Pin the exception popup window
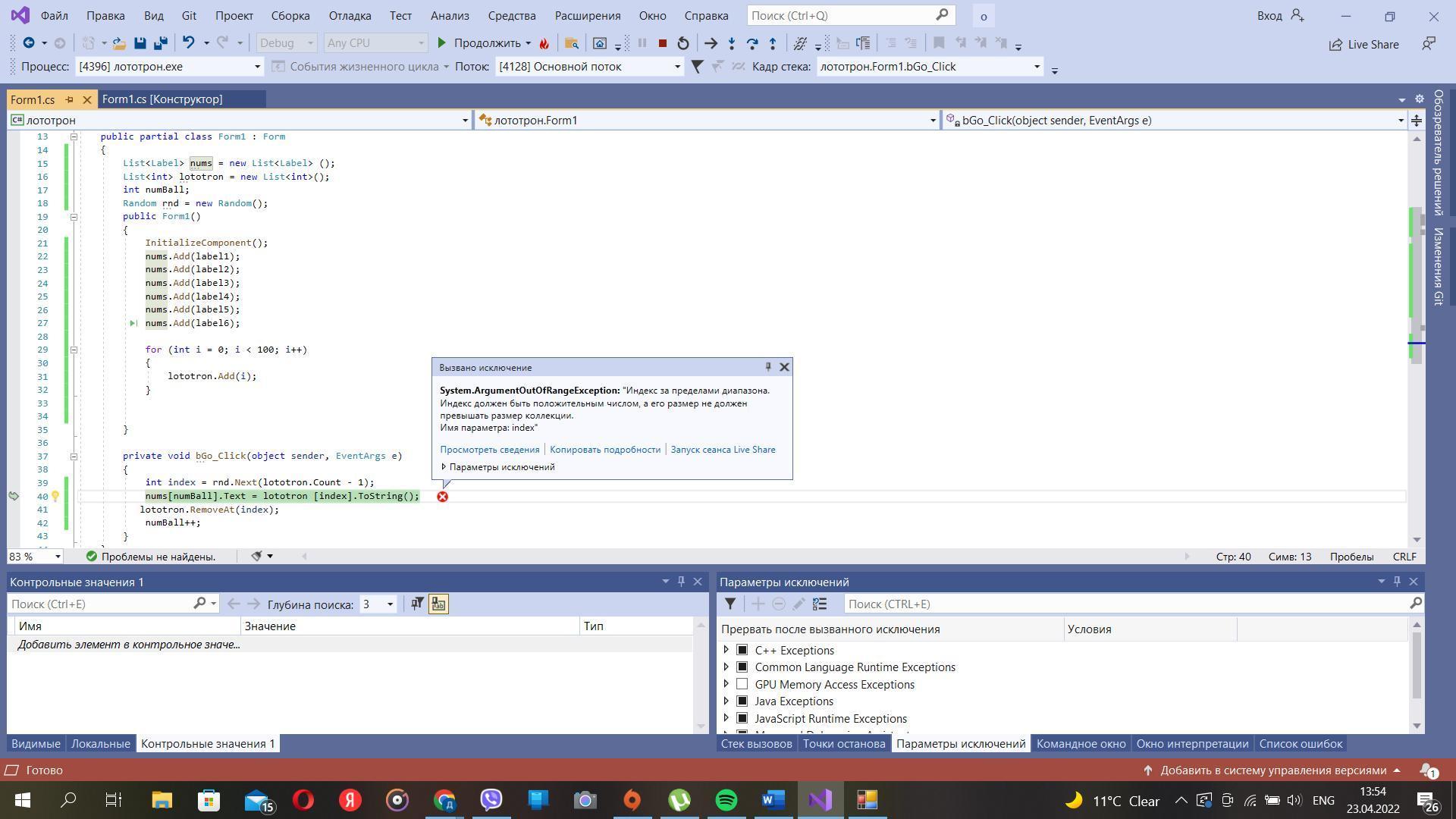The width and height of the screenshot is (1456, 819). tap(767, 367)
